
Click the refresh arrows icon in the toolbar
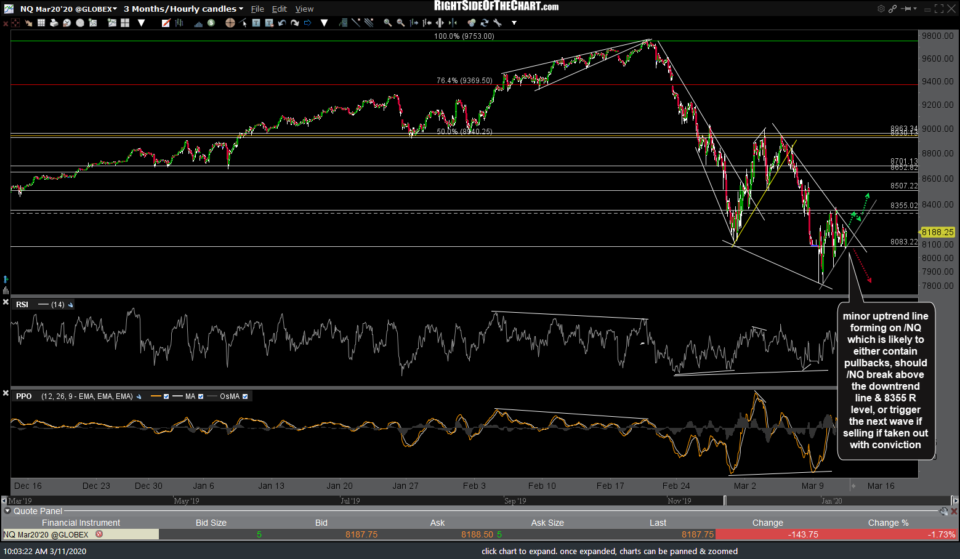pos(484,23)
